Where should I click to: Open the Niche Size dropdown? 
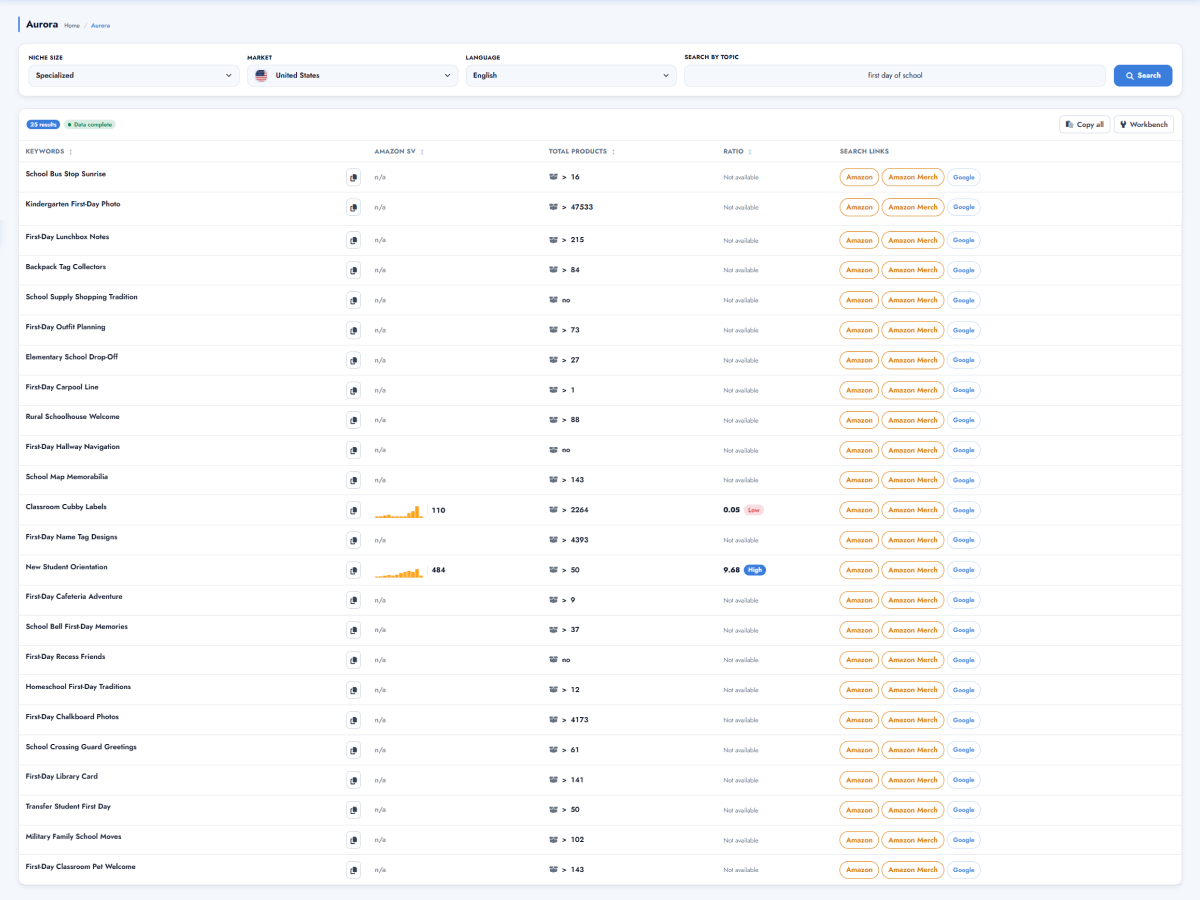(134, 75)
